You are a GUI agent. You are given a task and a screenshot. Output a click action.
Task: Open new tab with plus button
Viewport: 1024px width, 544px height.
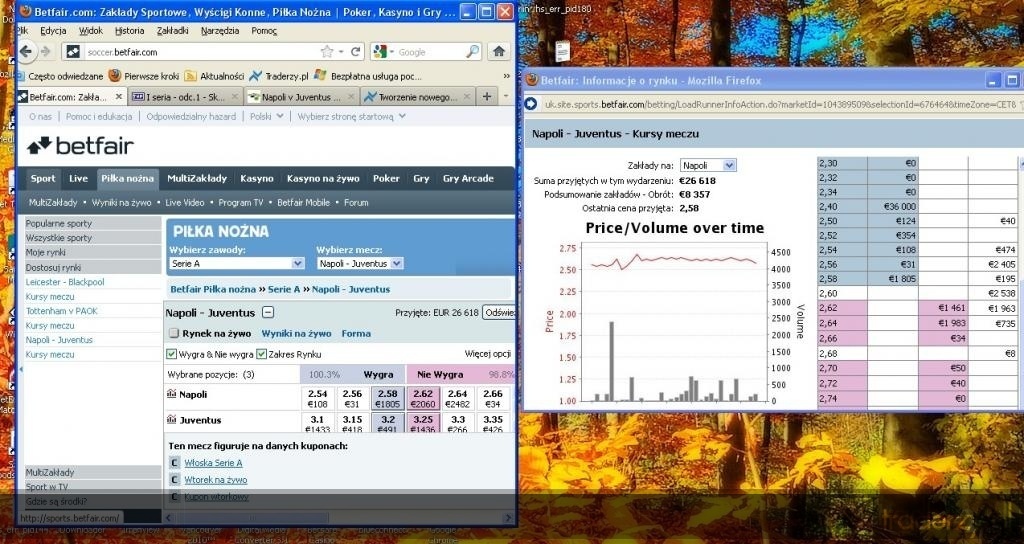tap(487, 96)
